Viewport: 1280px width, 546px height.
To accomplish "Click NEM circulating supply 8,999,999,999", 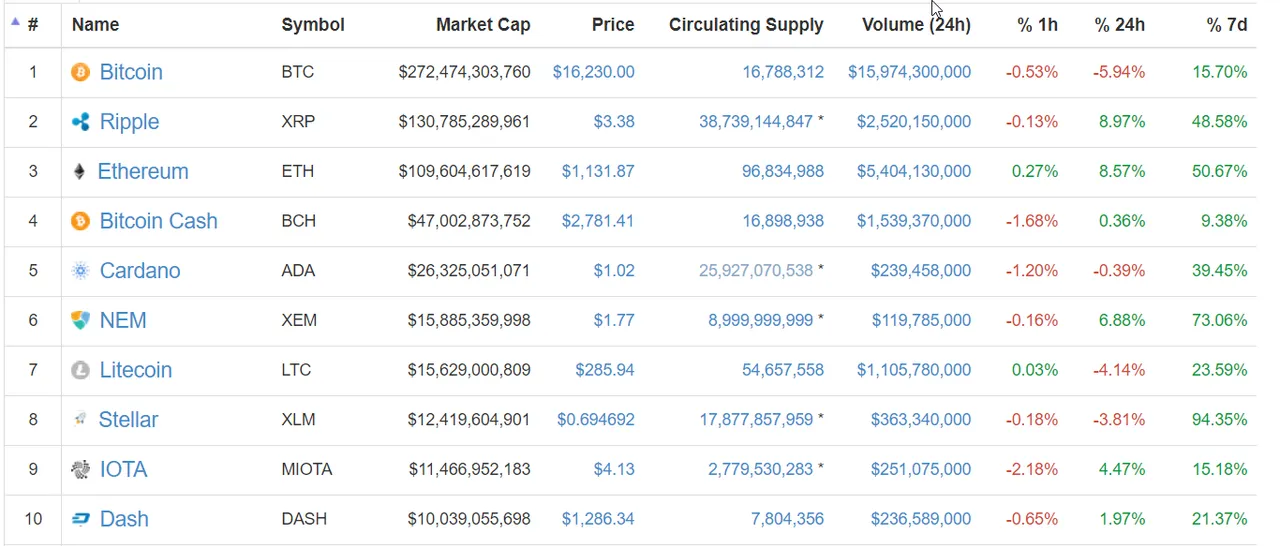I will [761, 320].
